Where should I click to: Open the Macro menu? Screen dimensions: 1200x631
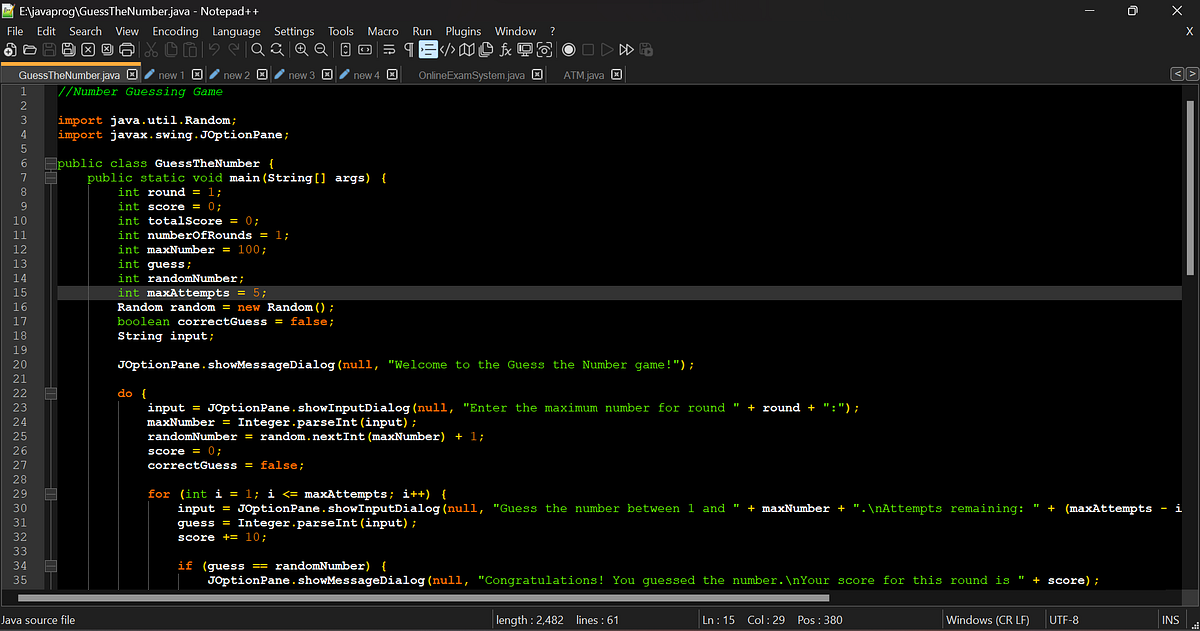tap(383, 31)
